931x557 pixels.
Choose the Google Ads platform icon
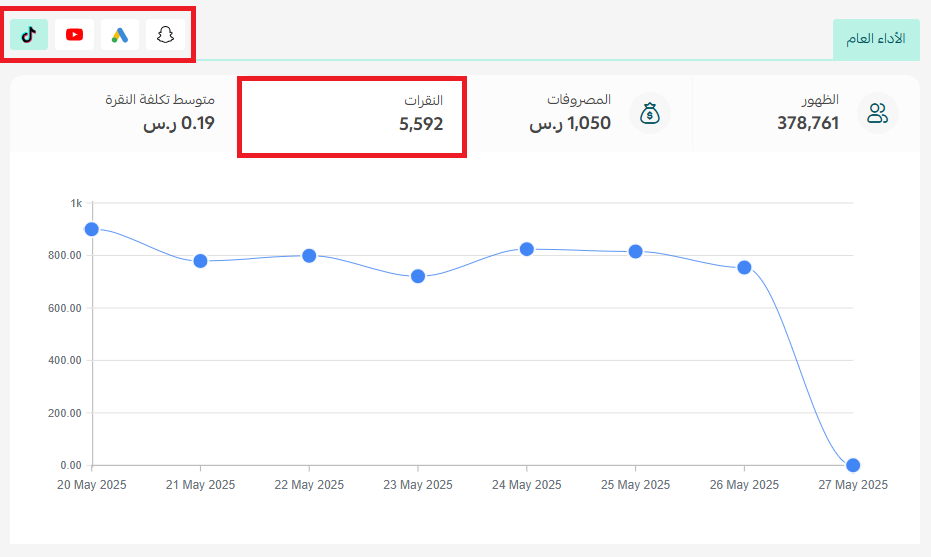point(120,34)
